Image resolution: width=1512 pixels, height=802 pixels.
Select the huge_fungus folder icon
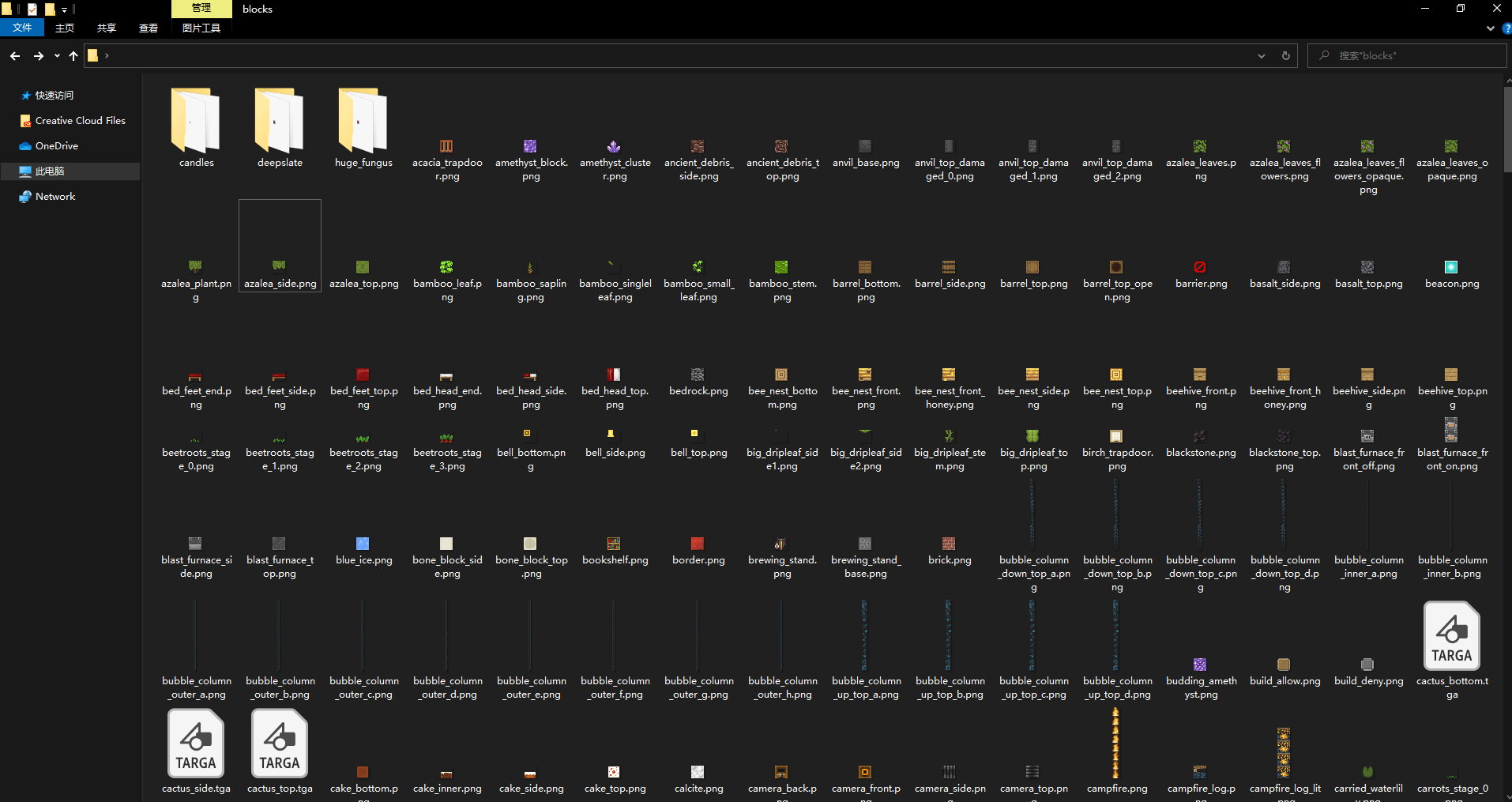(x=363, y=121)
